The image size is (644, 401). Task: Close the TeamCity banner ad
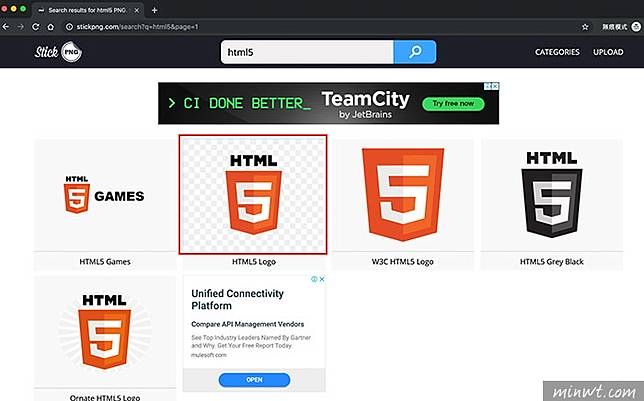tap(495, 86)
